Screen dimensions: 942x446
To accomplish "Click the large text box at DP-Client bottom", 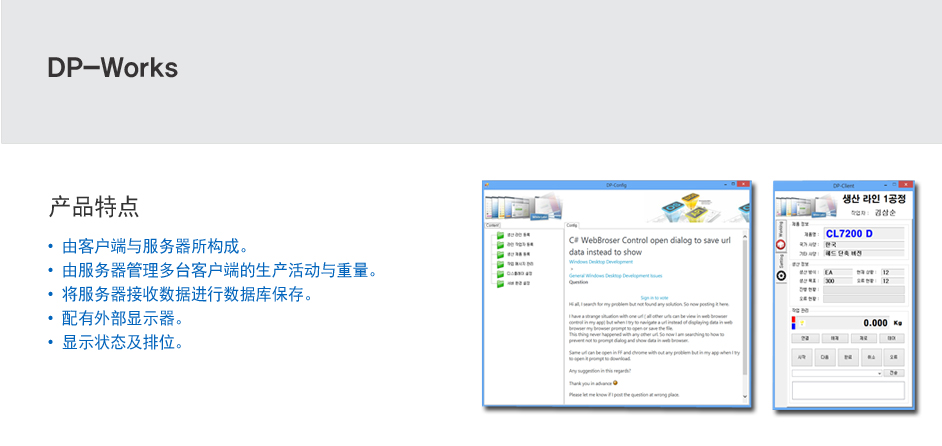I will pos(849,392).
